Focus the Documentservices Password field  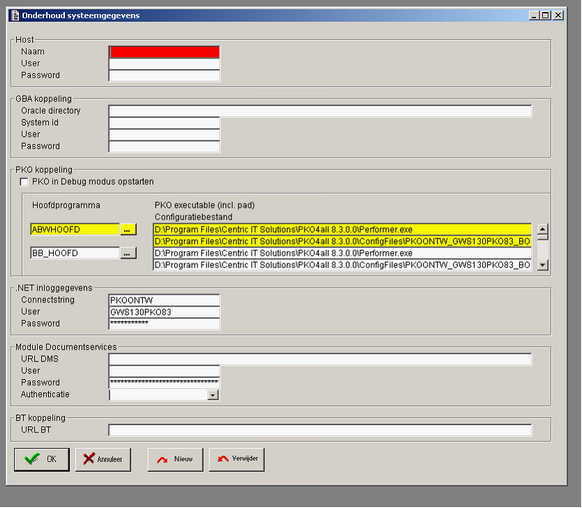[x=164, y=383]
